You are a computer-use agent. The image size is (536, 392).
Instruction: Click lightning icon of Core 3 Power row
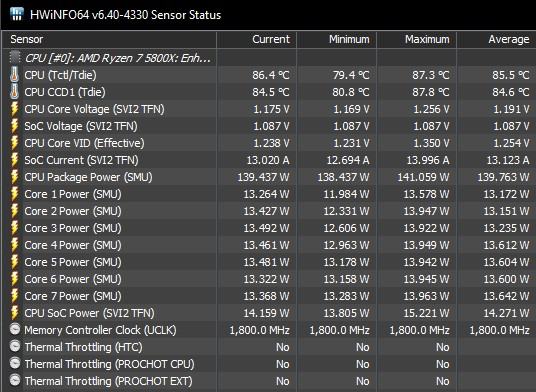pyautogui.click(x=14, y=228)
